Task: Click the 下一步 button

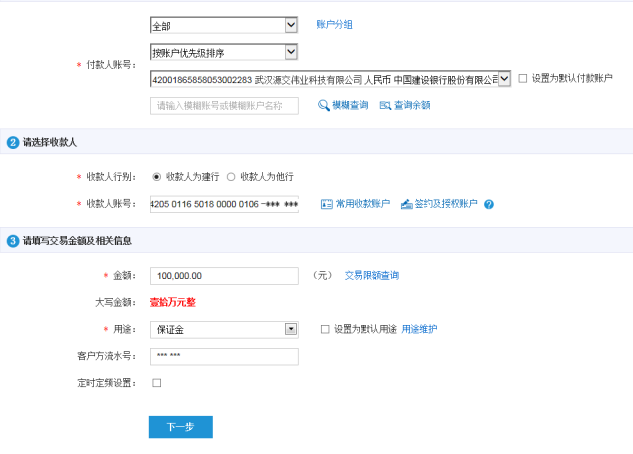Action: (180, 427)
